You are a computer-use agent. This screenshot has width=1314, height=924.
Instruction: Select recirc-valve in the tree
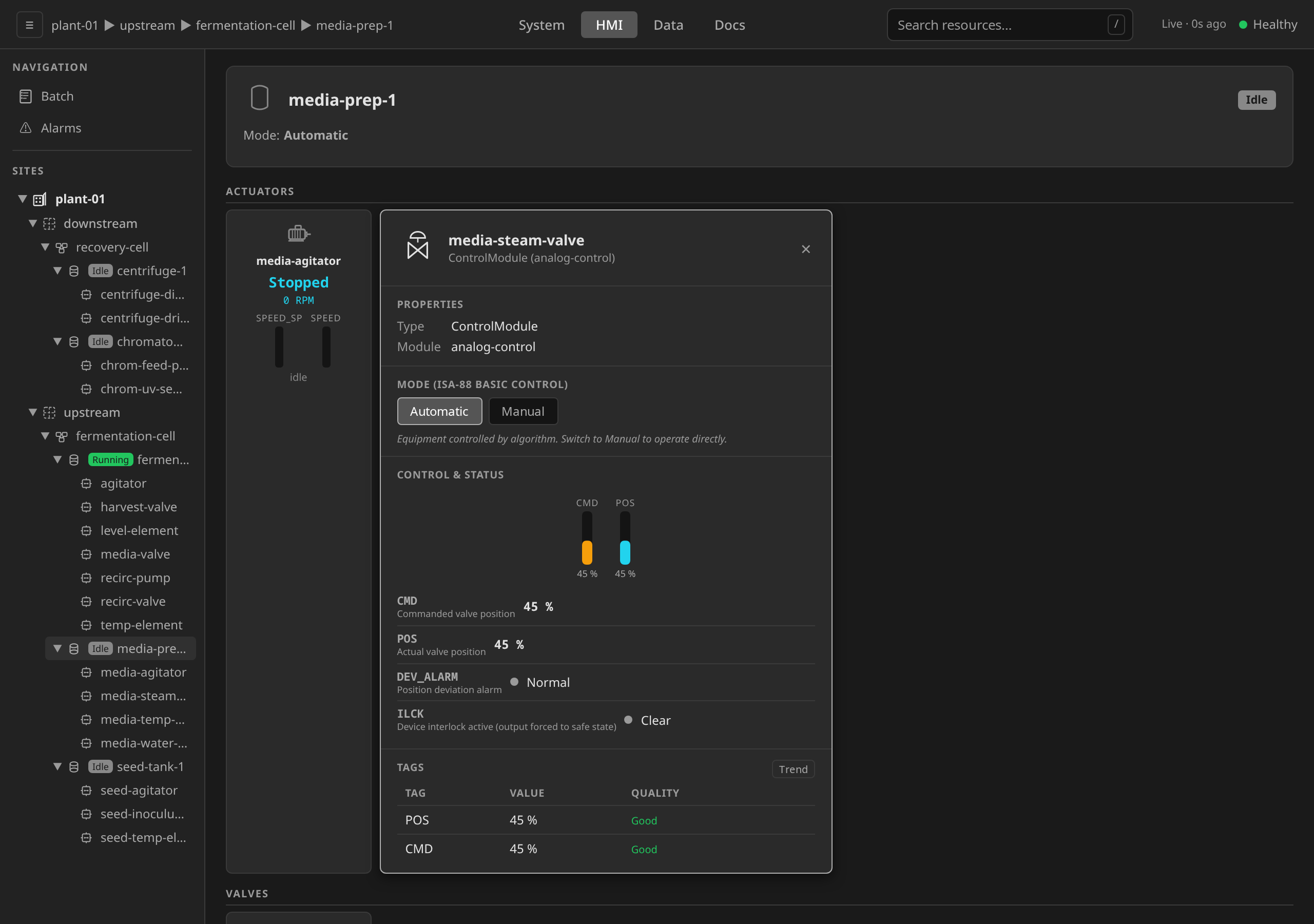(x=134, y=602)
